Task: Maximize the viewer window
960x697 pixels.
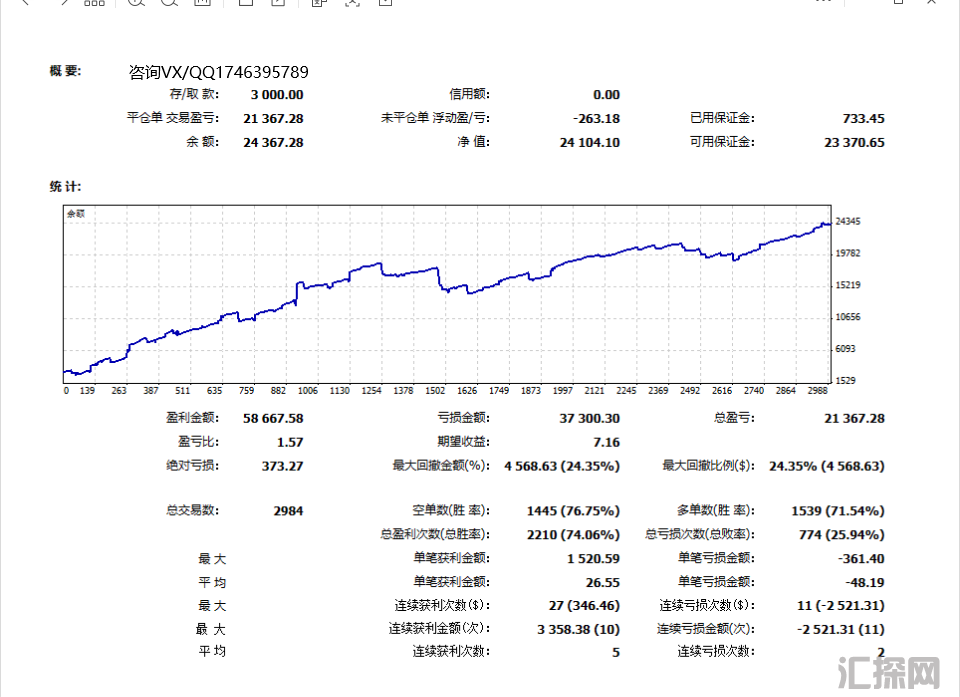Action: (899, 3)
